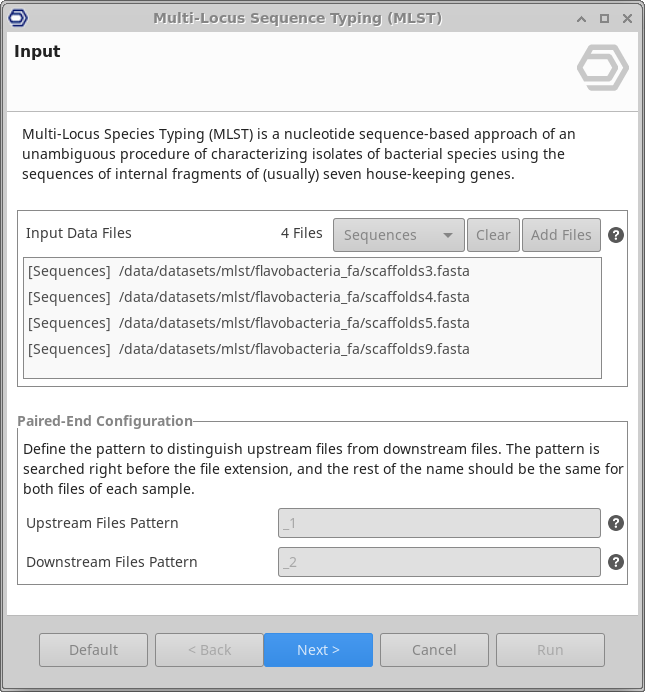Open the Sequences file type dropdown

tap(398, 235)
